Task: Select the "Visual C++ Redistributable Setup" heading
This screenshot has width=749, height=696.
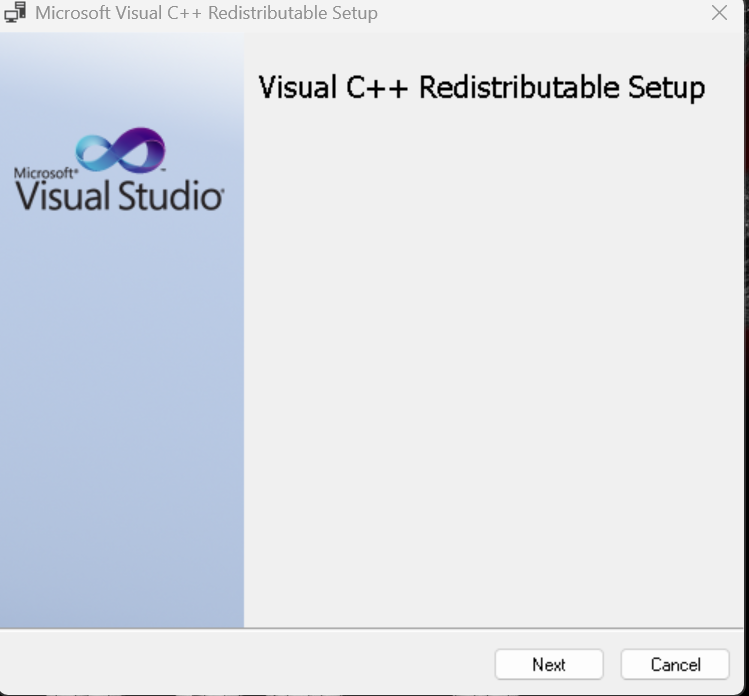Action: (x=481, y=88)
